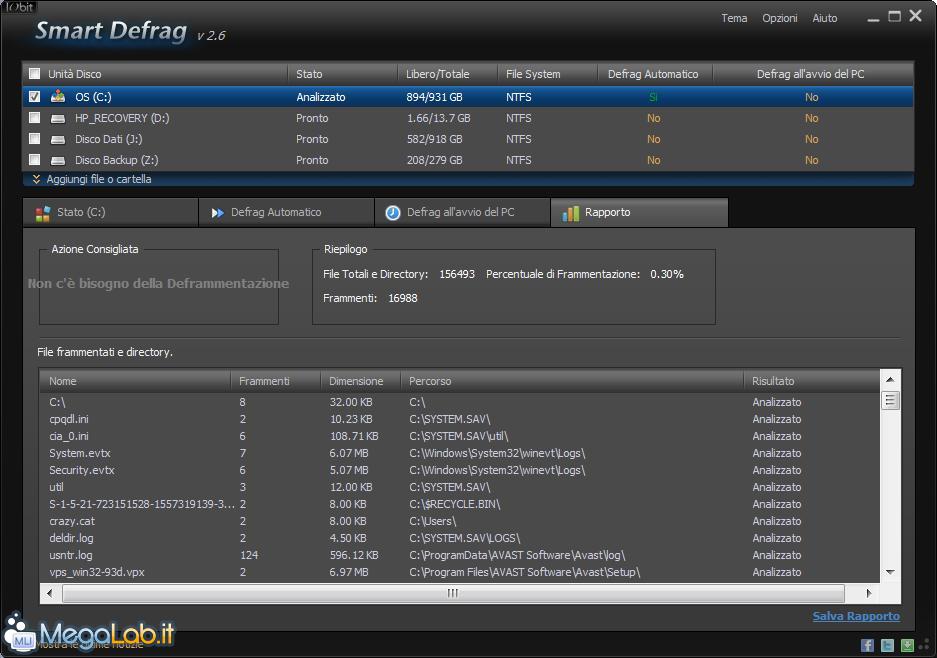Click the Salva Rapporto link
Image resolution: width=937 pixels, height=658 pixels.
coord(856,616)
